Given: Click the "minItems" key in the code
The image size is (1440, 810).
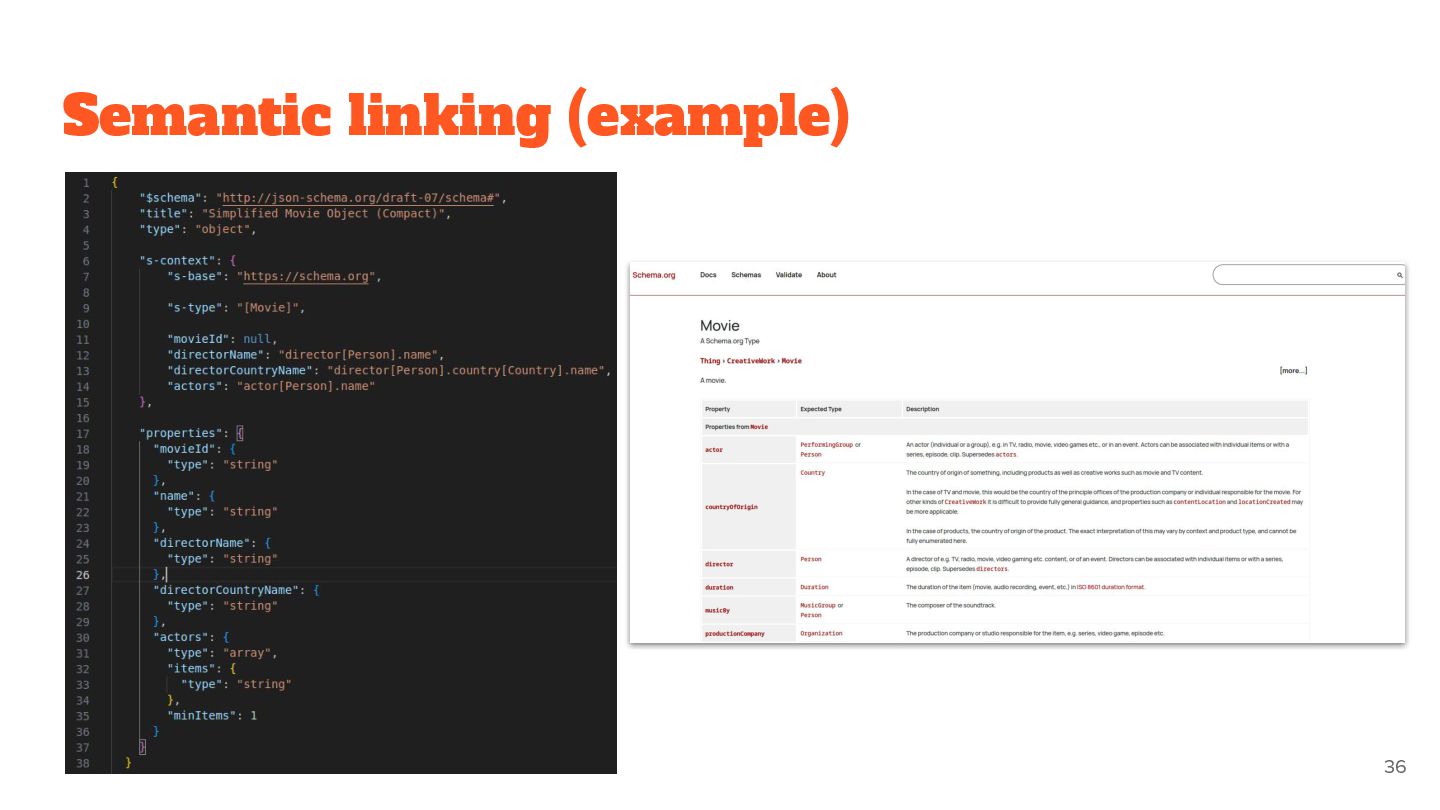Looking at the screenshot, I should (x=201, y=716).
